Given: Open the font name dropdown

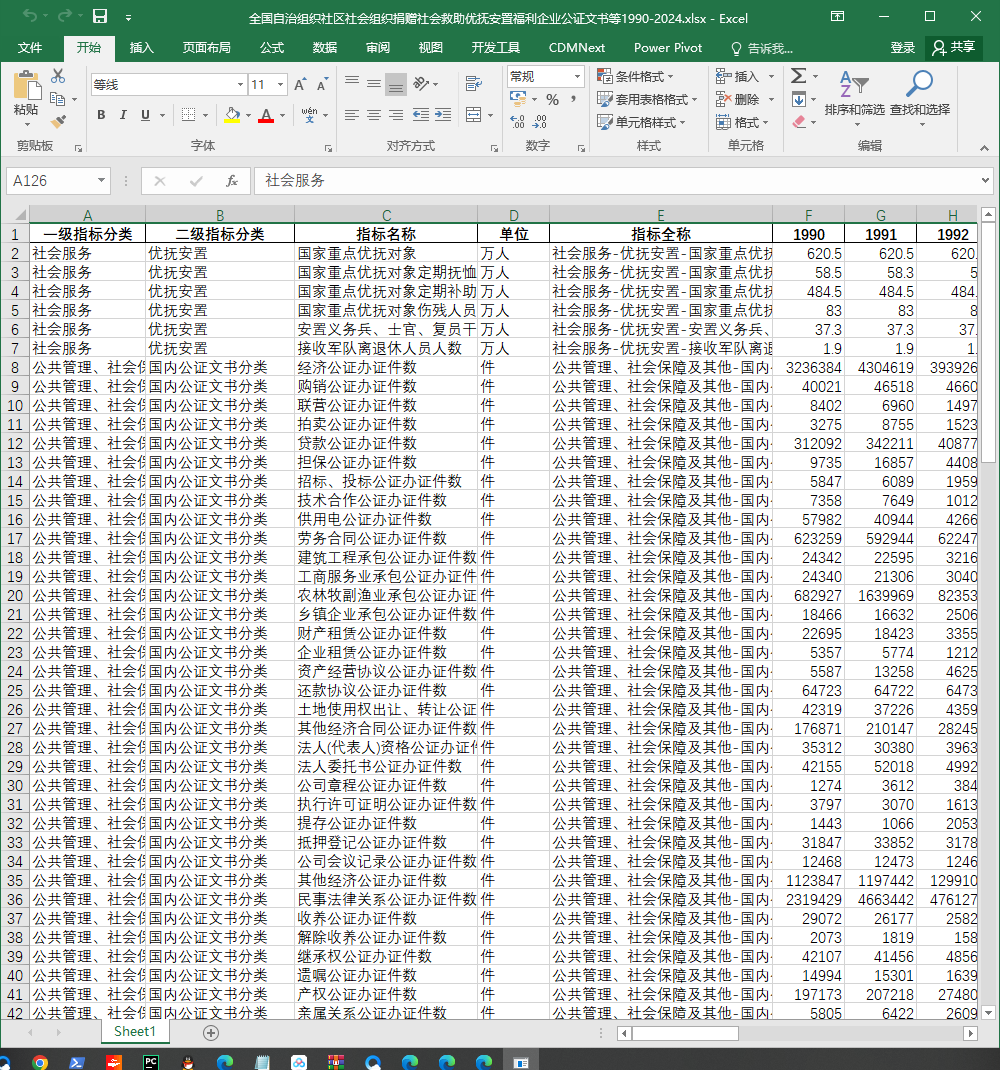Looking at the screenshot, I should [240, 85].
